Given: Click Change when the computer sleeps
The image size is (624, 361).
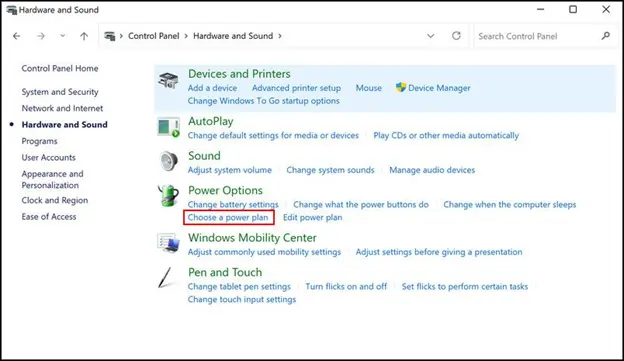Looking at the screenshot, I should pyautogui.click(x=509, y=205).
